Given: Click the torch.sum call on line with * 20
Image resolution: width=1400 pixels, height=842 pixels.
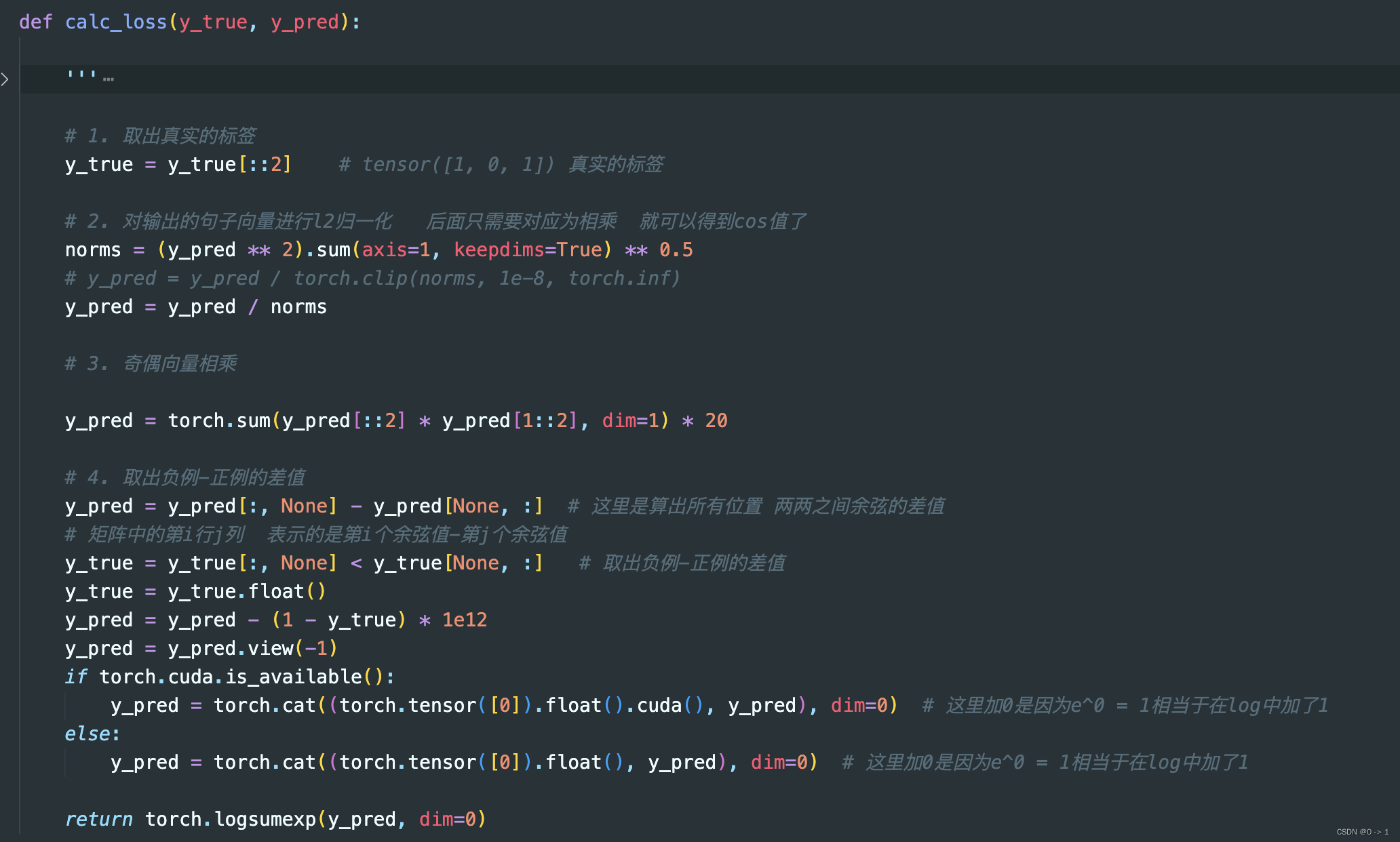Looking at the screenshot, I should (218, 421).
